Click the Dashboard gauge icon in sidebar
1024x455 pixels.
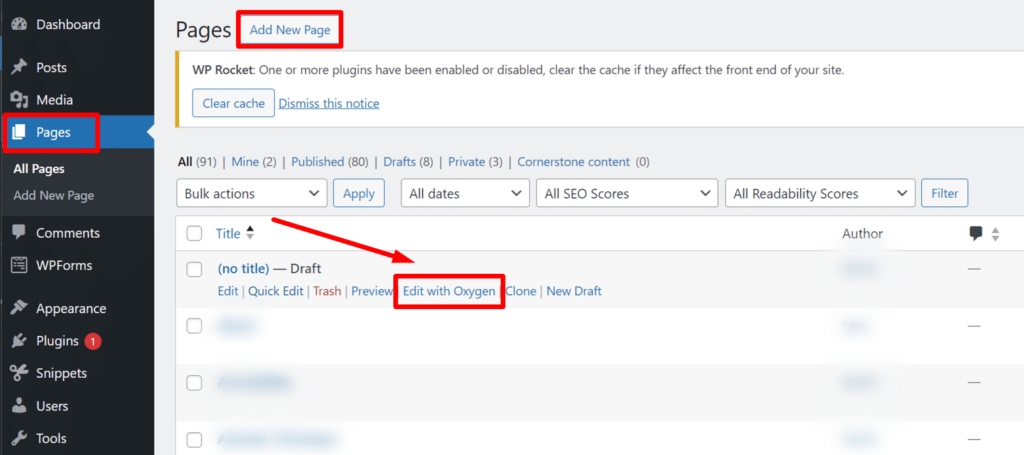coord(18,24)
